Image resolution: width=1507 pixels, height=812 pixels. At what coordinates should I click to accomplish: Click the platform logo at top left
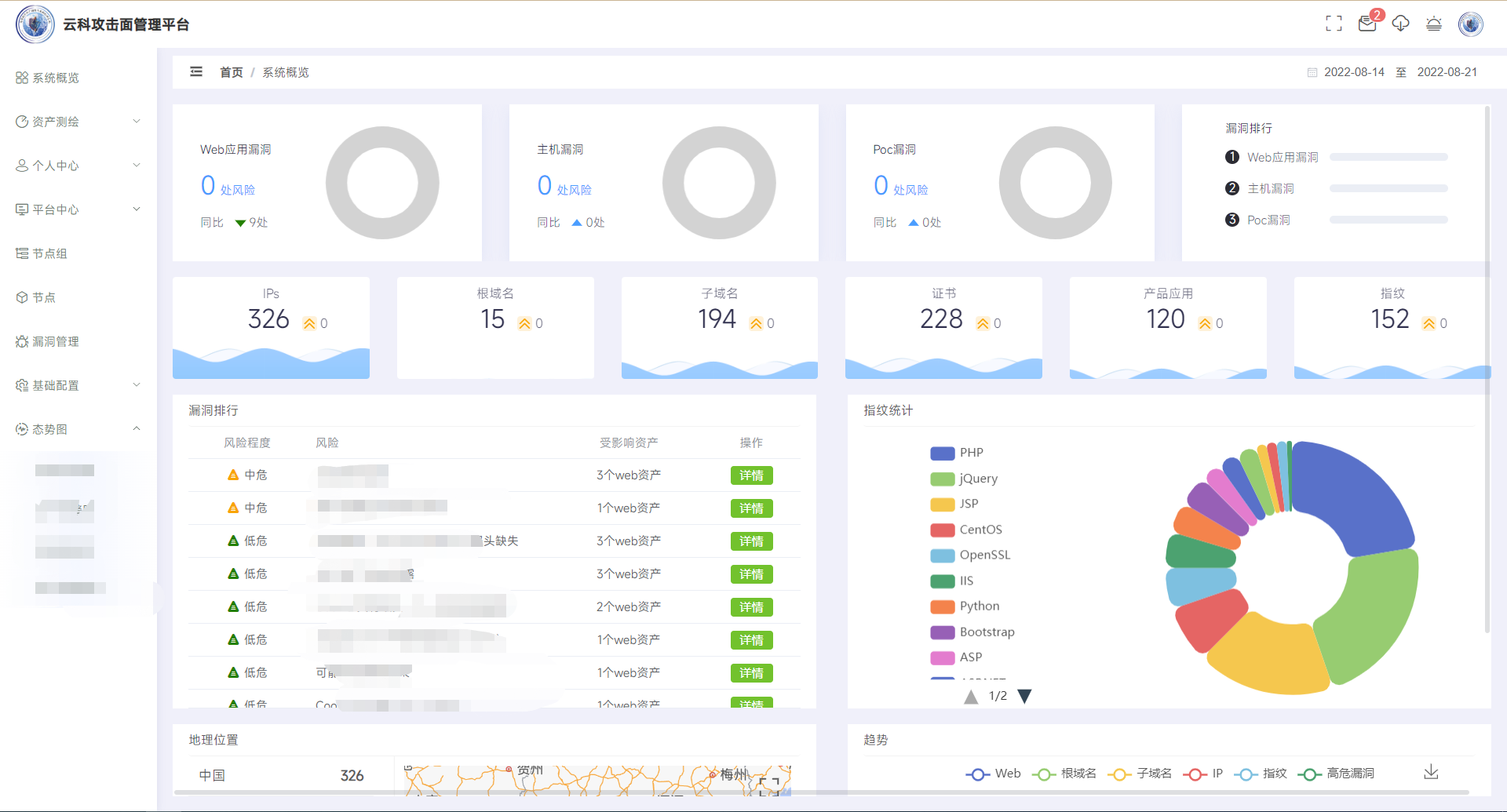coord(35,24)
